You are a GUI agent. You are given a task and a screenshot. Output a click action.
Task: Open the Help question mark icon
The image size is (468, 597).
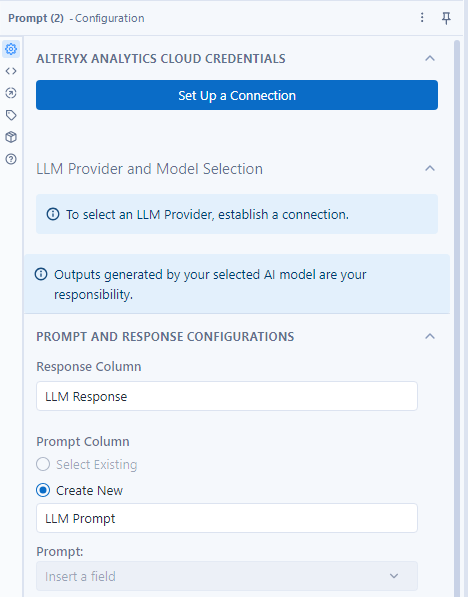11,159
